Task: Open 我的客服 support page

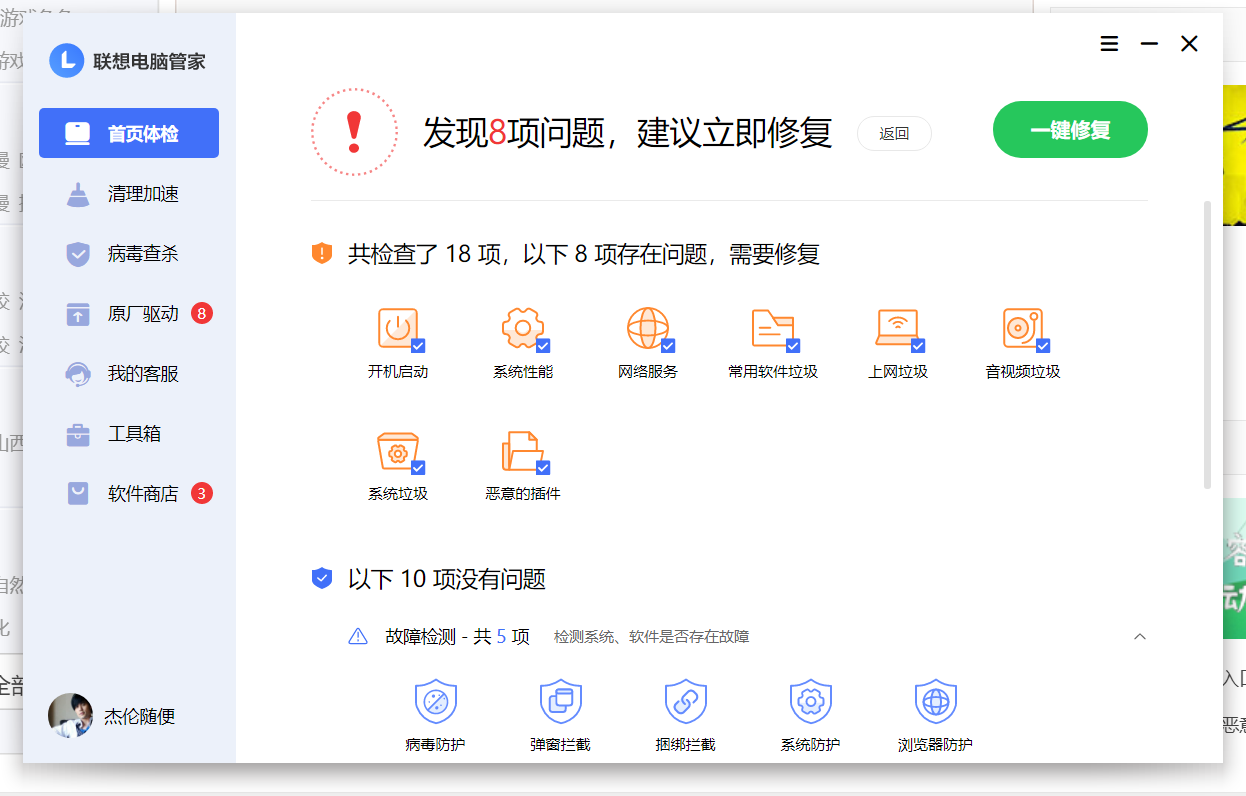Action: coord(129,374)
